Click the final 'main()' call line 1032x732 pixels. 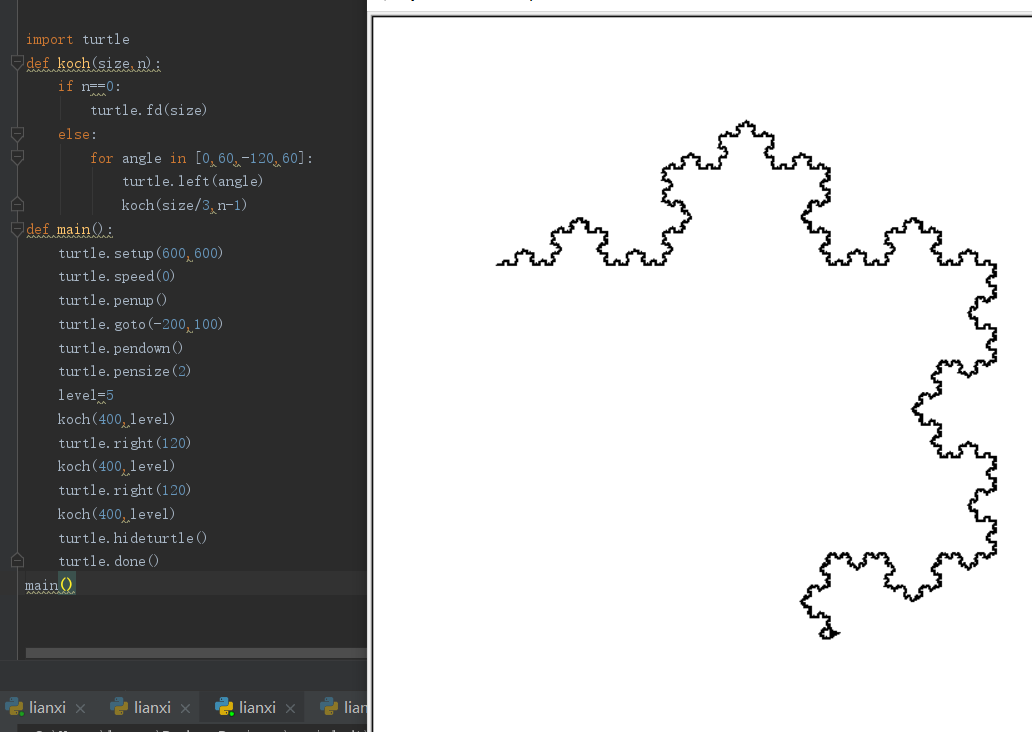pyautogui.click(x=50, y=585)
